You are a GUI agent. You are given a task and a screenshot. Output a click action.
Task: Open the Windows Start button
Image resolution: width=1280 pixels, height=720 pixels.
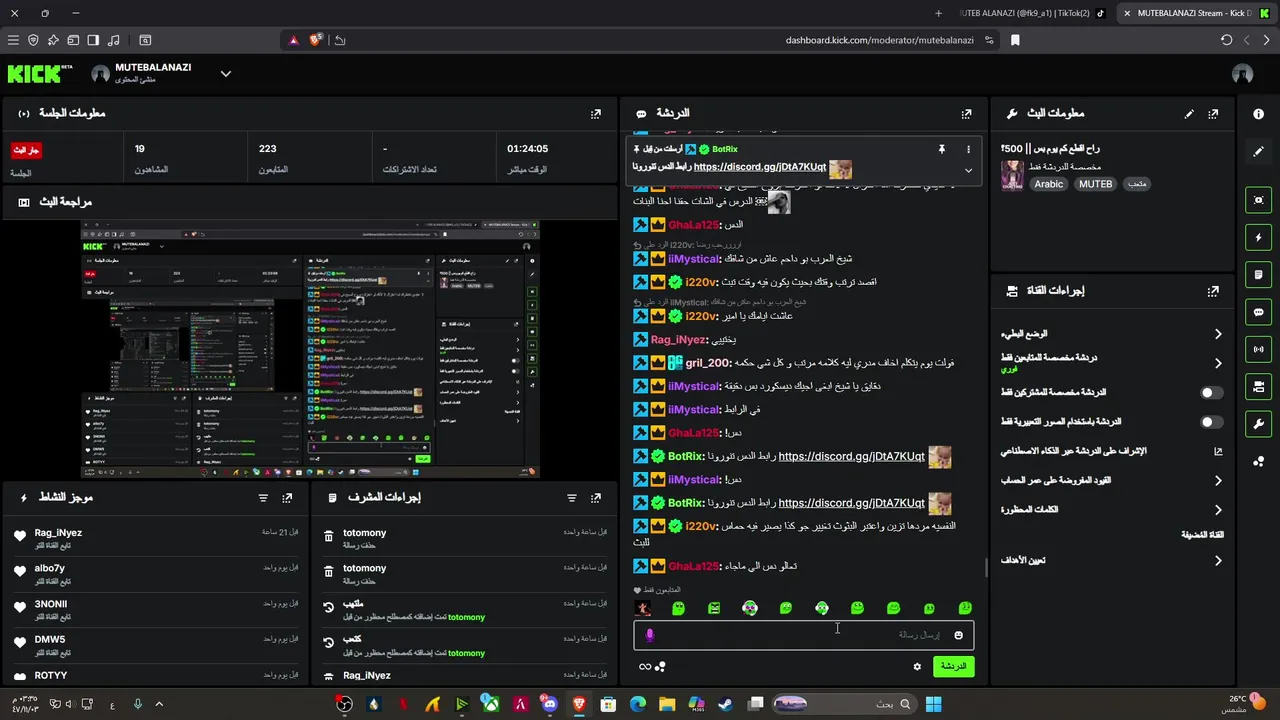(933, 704)
